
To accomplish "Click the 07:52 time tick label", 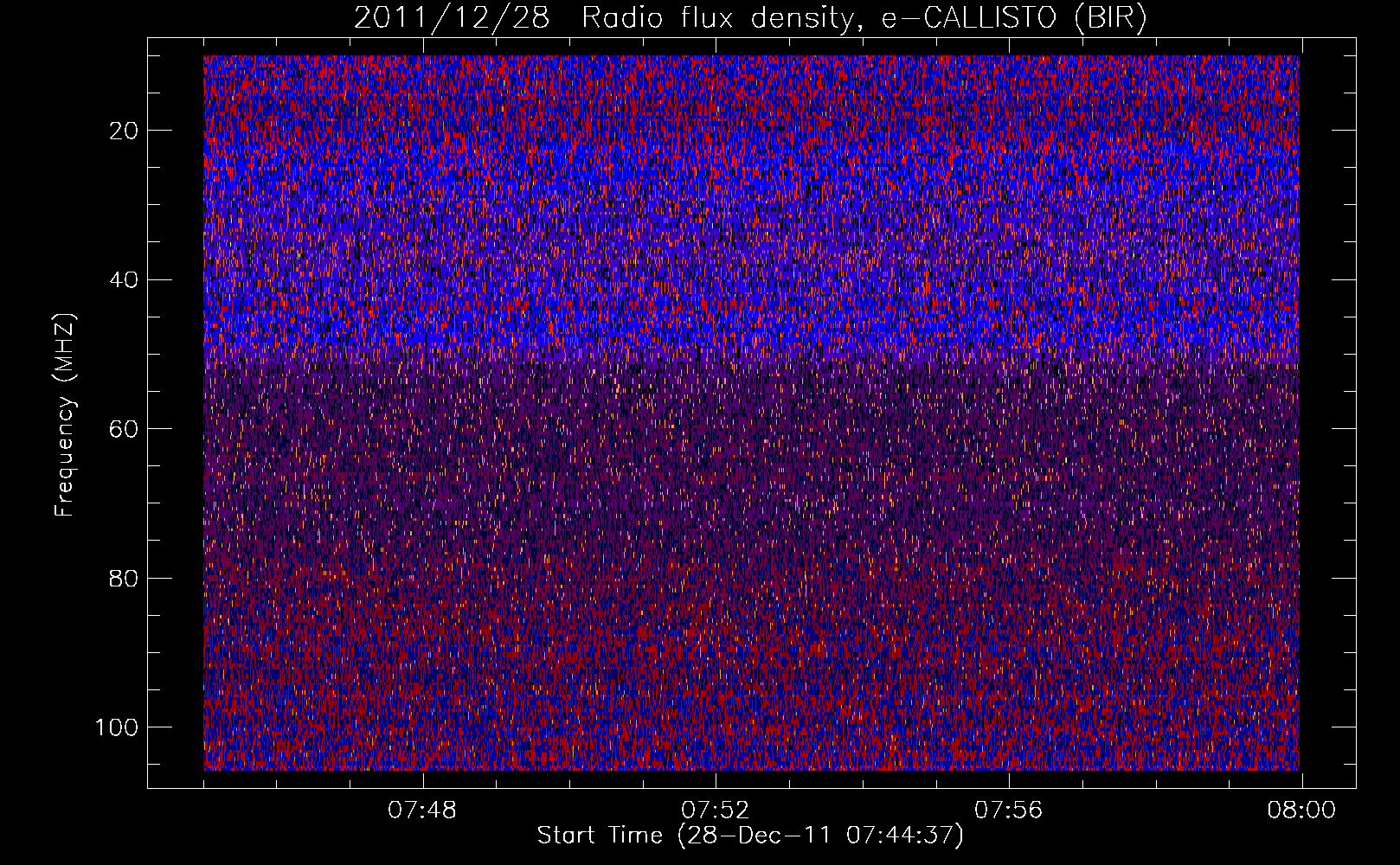I will (716, 811).
